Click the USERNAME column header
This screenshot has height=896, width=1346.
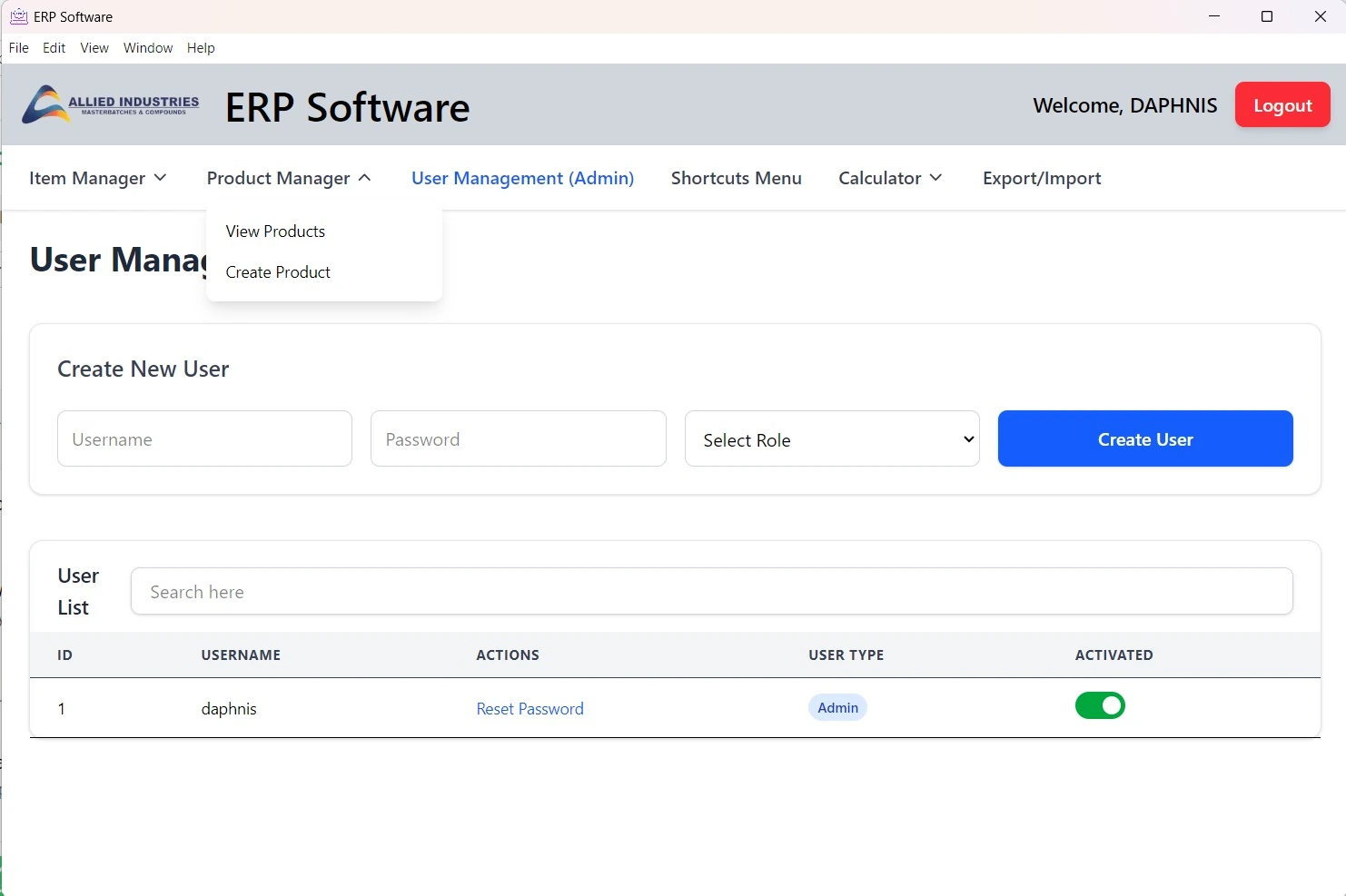(241, 655)
